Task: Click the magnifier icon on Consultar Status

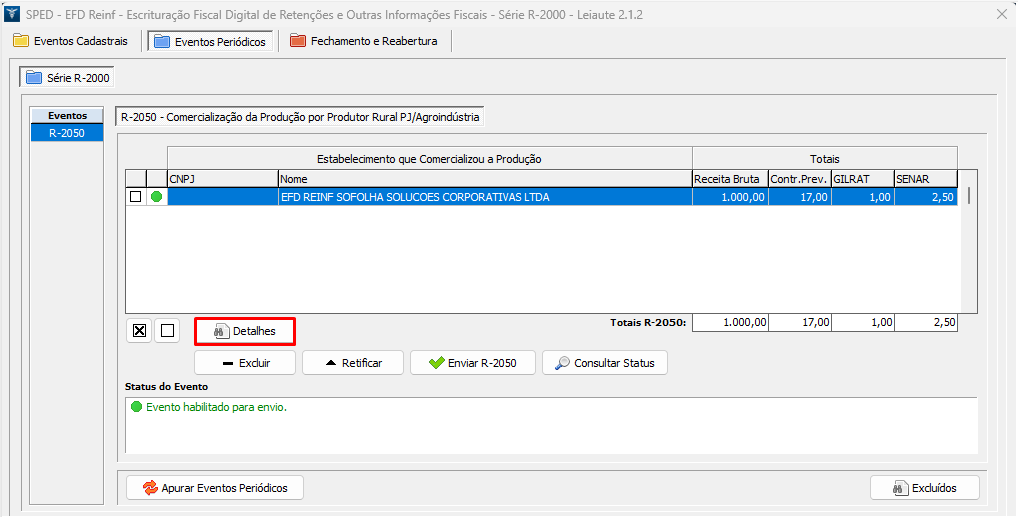Action: tap(563, 363)
